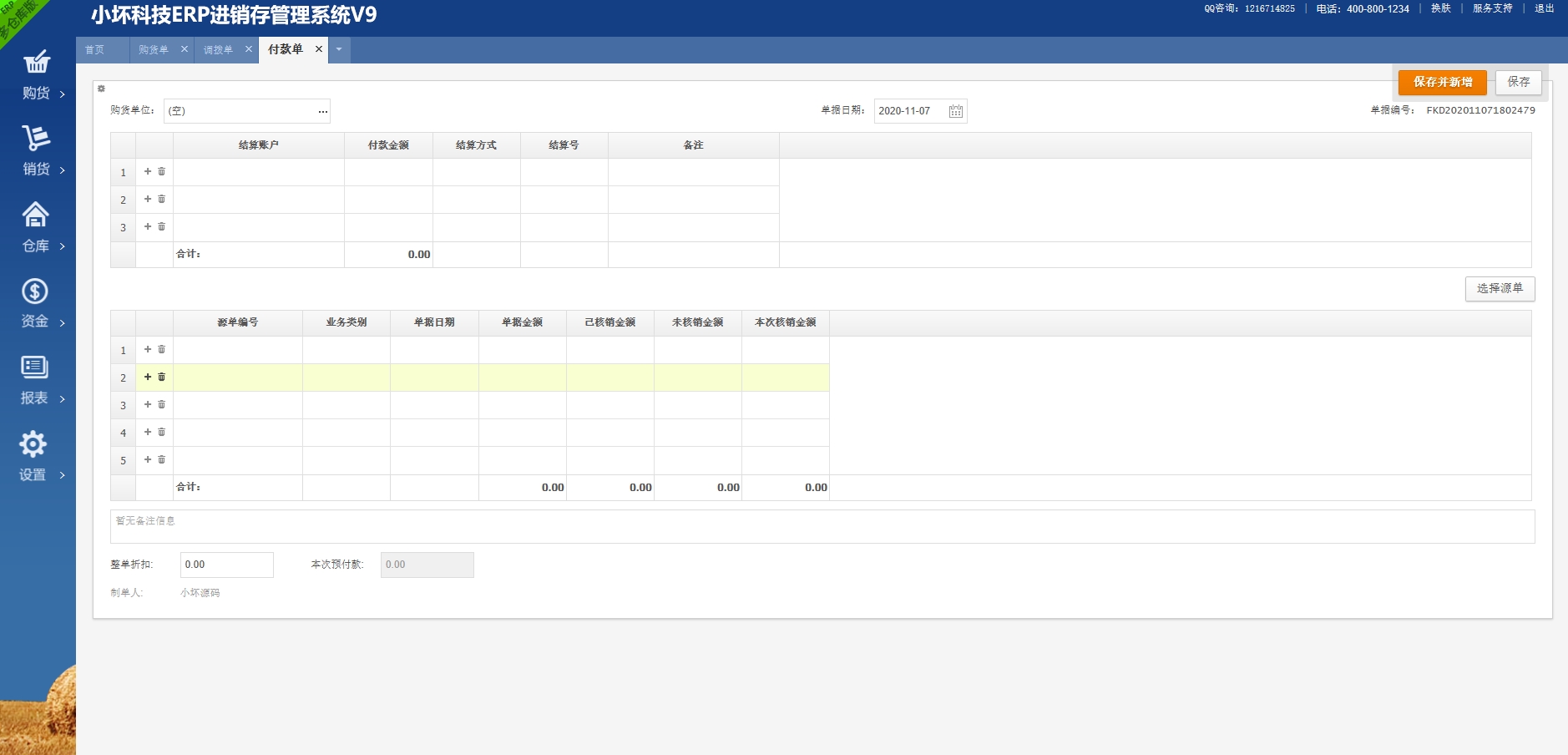Screen dimensions: 1568x755
Task: Click the 已核销金额 column header
Action: click(610, 322)
